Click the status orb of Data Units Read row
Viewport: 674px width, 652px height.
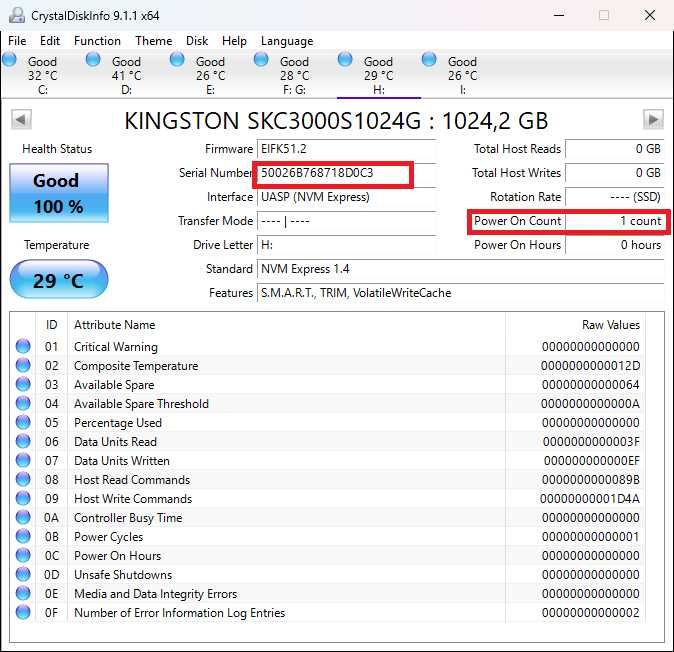click(23, 441)
